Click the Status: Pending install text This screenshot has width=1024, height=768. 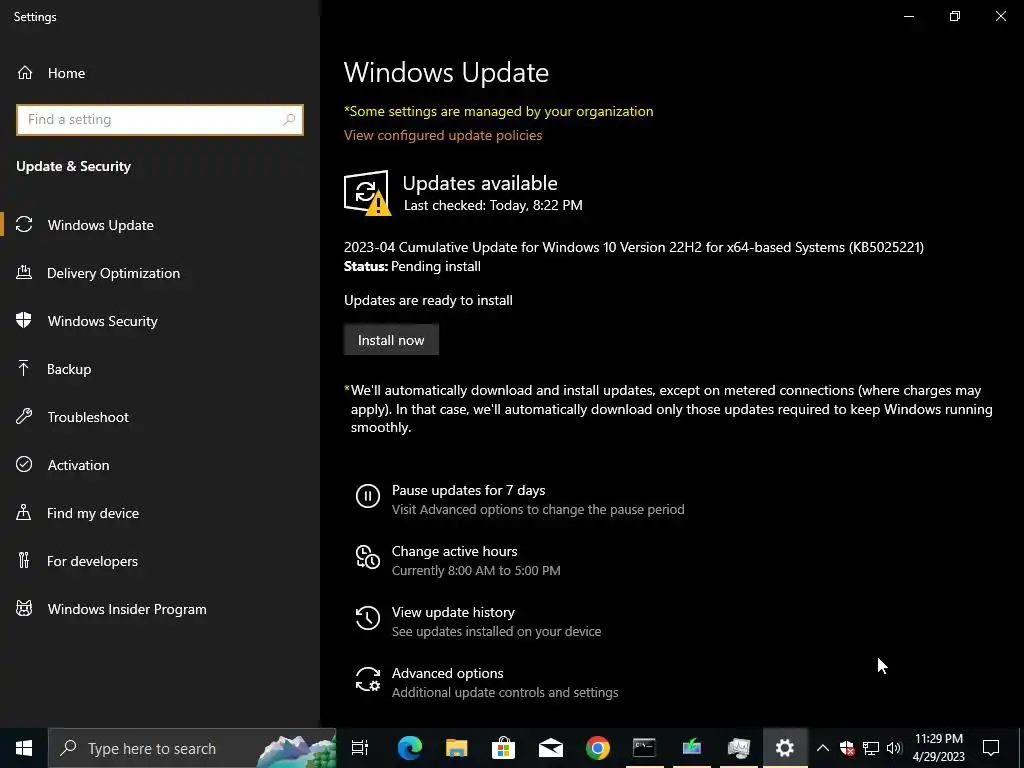click(412, 266)
